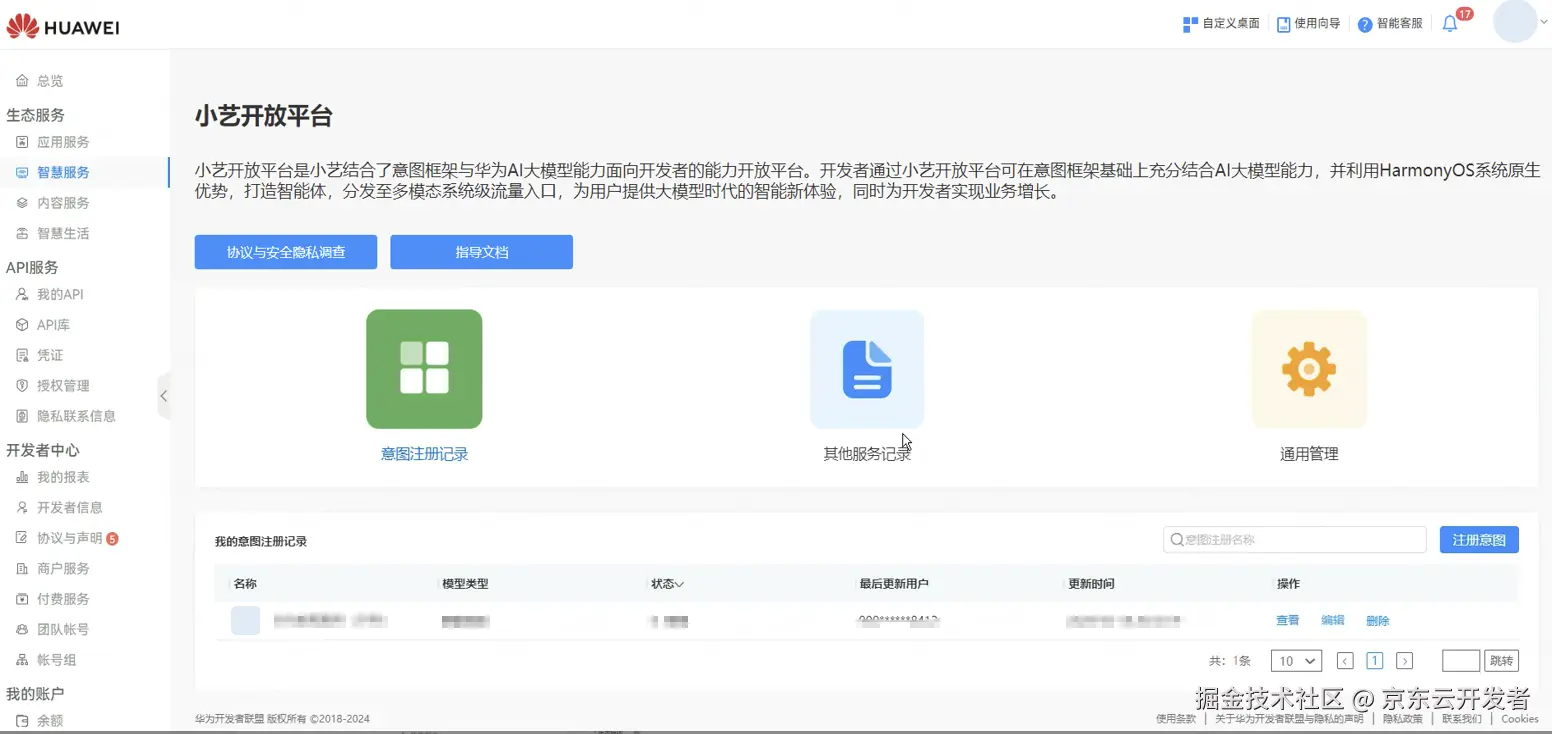Viewport: 1552px width, 734px height.
Task: Click the search magnifier icon
Action: pos(1176,540)
